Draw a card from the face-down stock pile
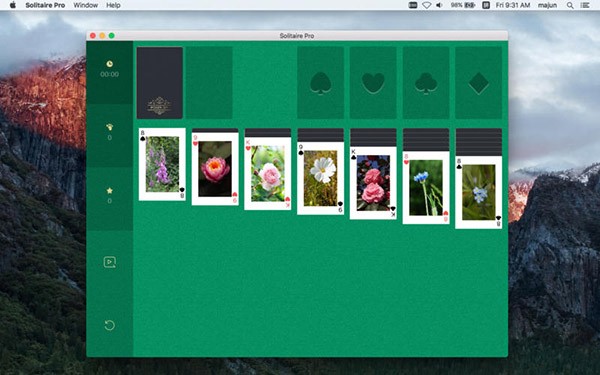The height and width of the screenshot is (375, 600). (160, 83)
